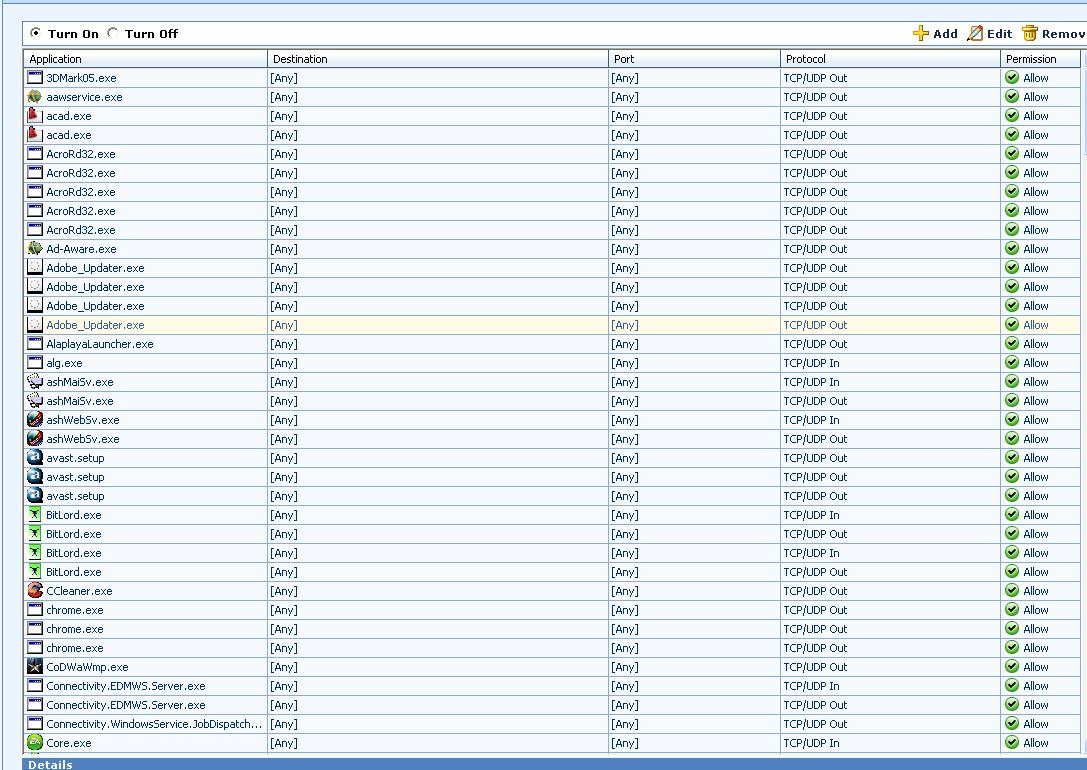Select the 3DMark05.exe application name
1087x770 pixels.
tap(81, 78)
